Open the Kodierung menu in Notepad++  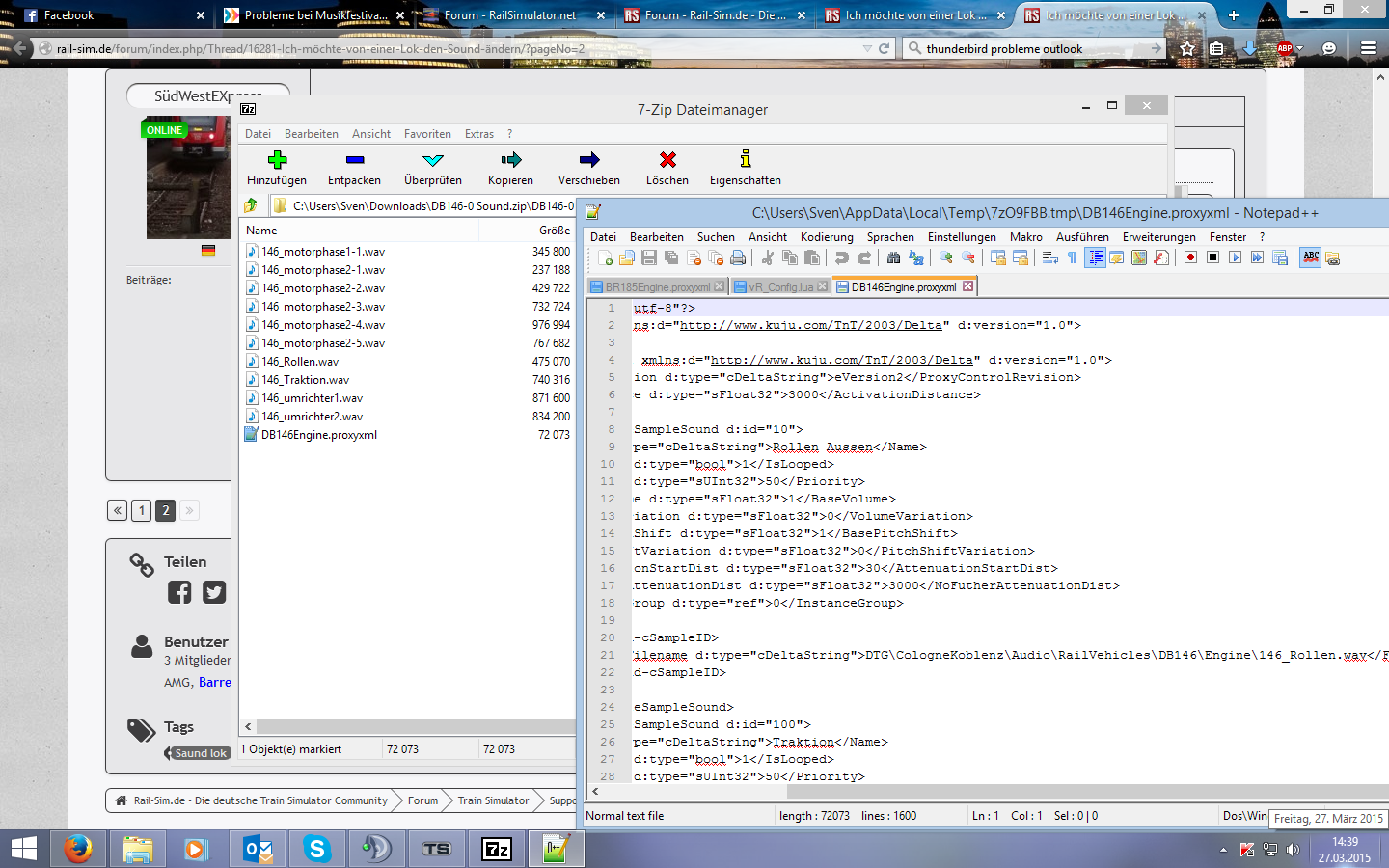(827, 237)
